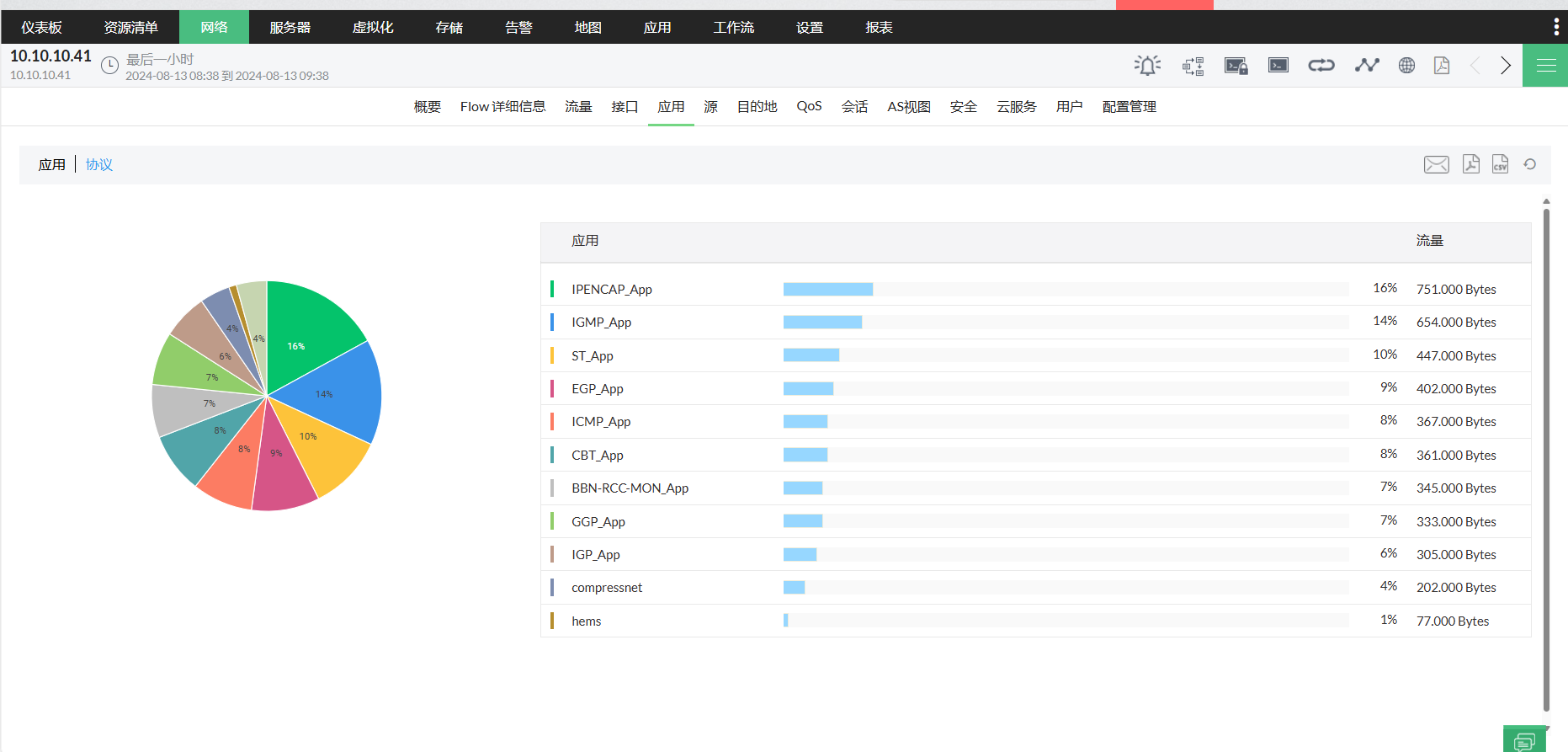Open the locked terminal icon
This screenshot has width=1568, height=752.
point(1236,66)
